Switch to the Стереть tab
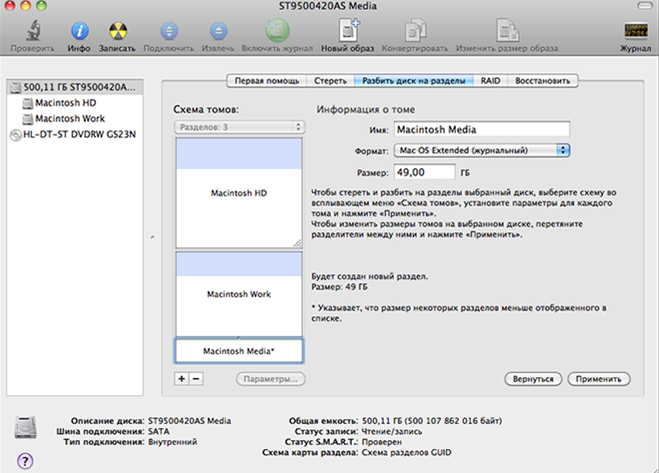 tap(330, 79)
